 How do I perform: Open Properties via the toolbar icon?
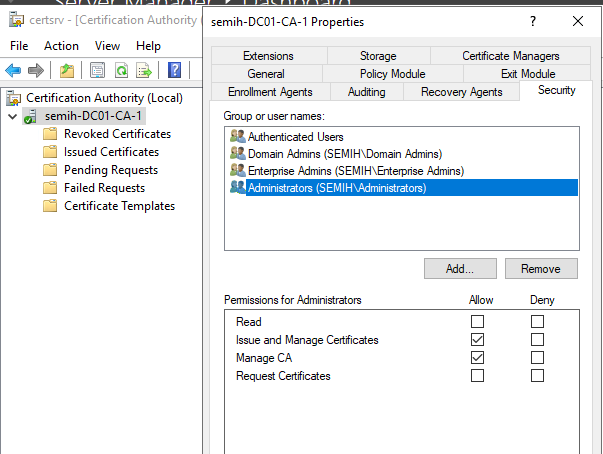tap(97, 70)
